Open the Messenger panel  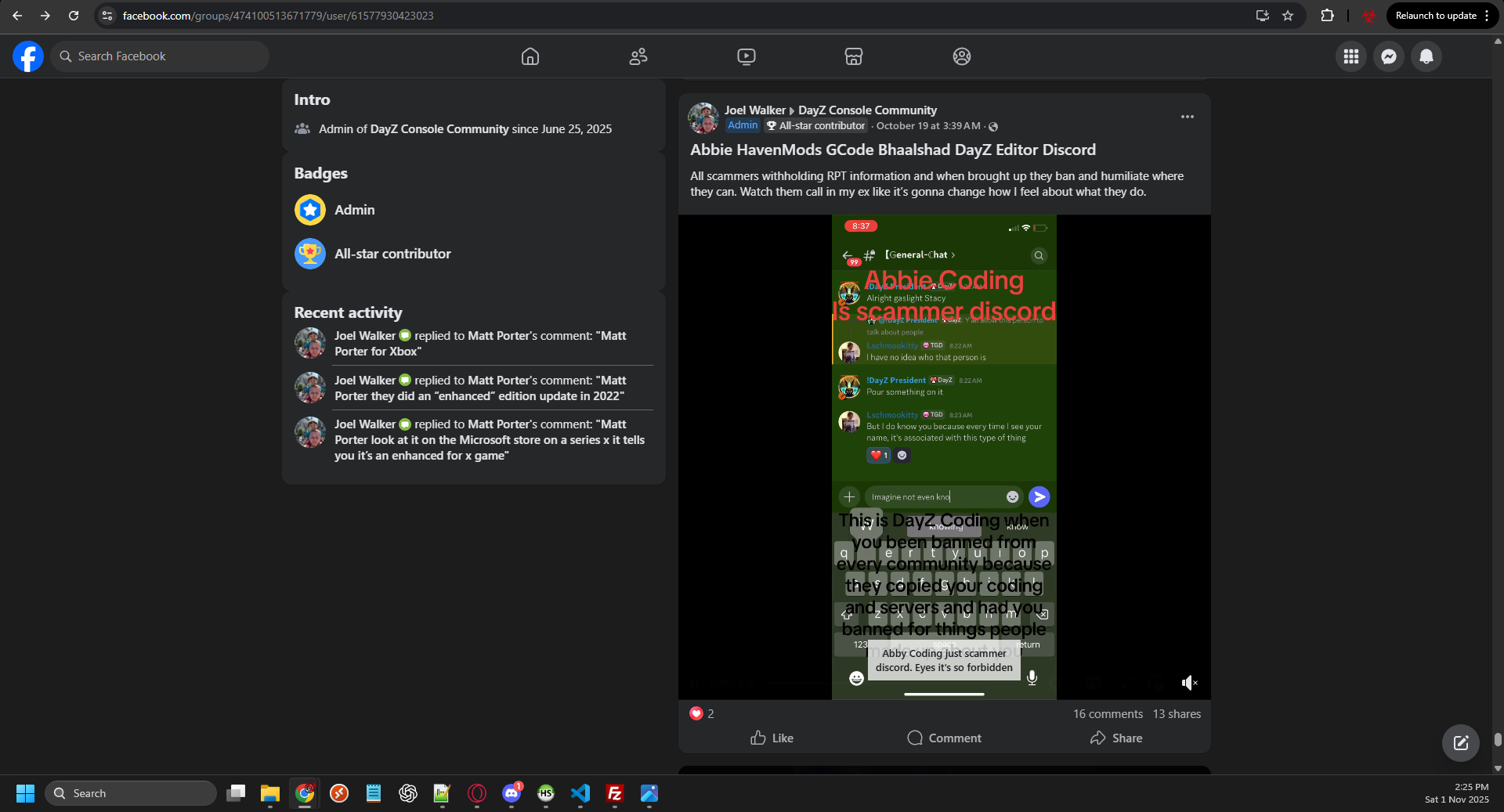tap(1389, 56)
